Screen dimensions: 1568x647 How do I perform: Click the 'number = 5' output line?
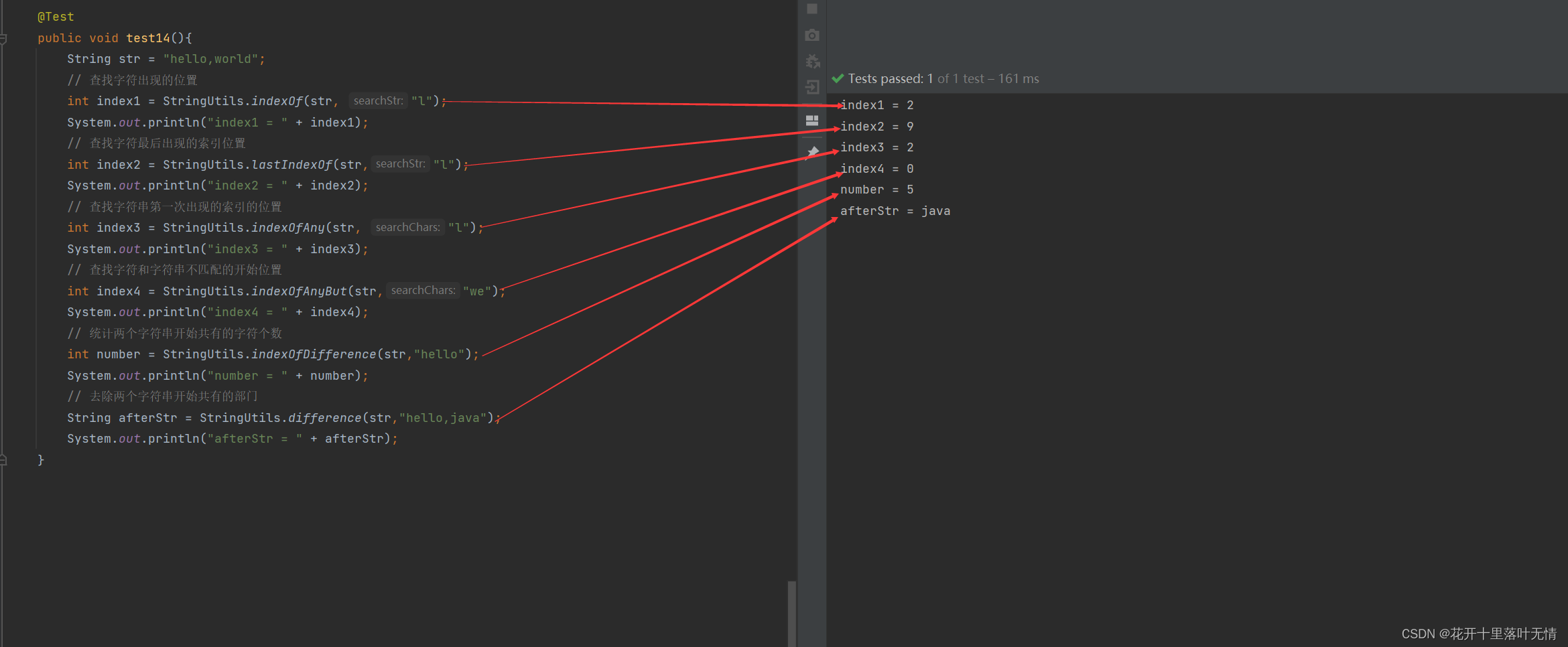877,190
